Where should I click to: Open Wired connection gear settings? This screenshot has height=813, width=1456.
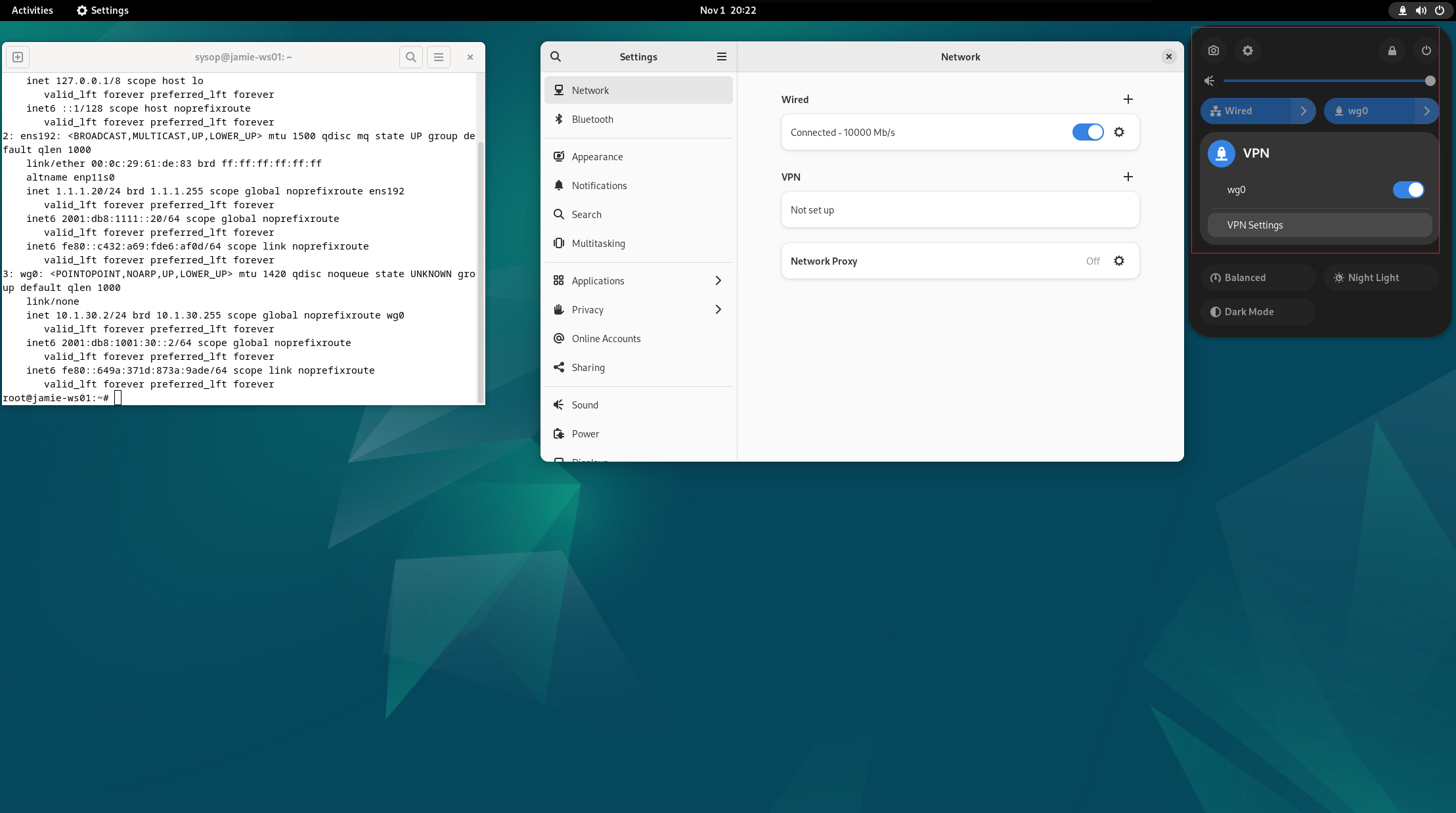(1119, 132)
